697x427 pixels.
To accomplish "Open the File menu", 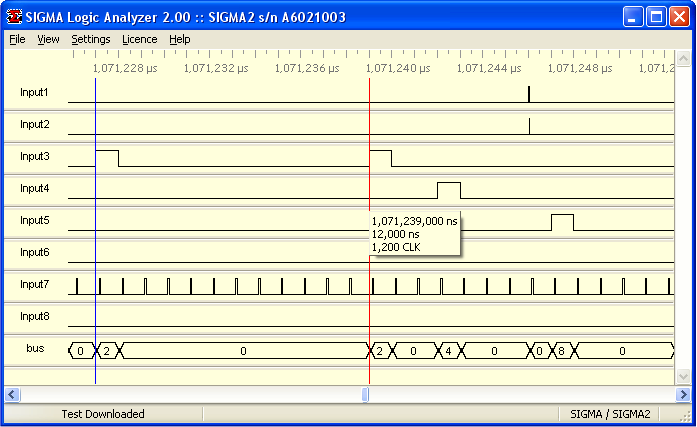I will click(17, 39).
